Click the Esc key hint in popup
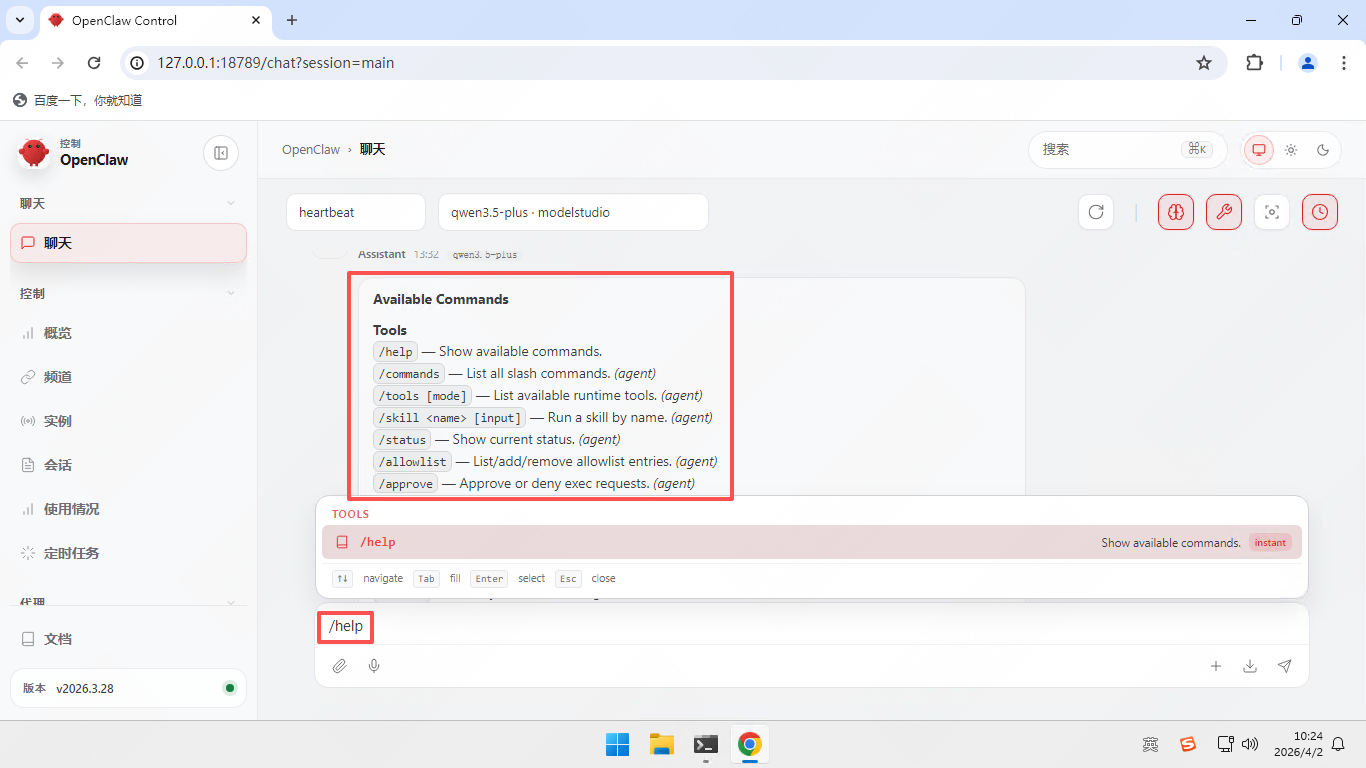1366x768 pixels. 568,578
